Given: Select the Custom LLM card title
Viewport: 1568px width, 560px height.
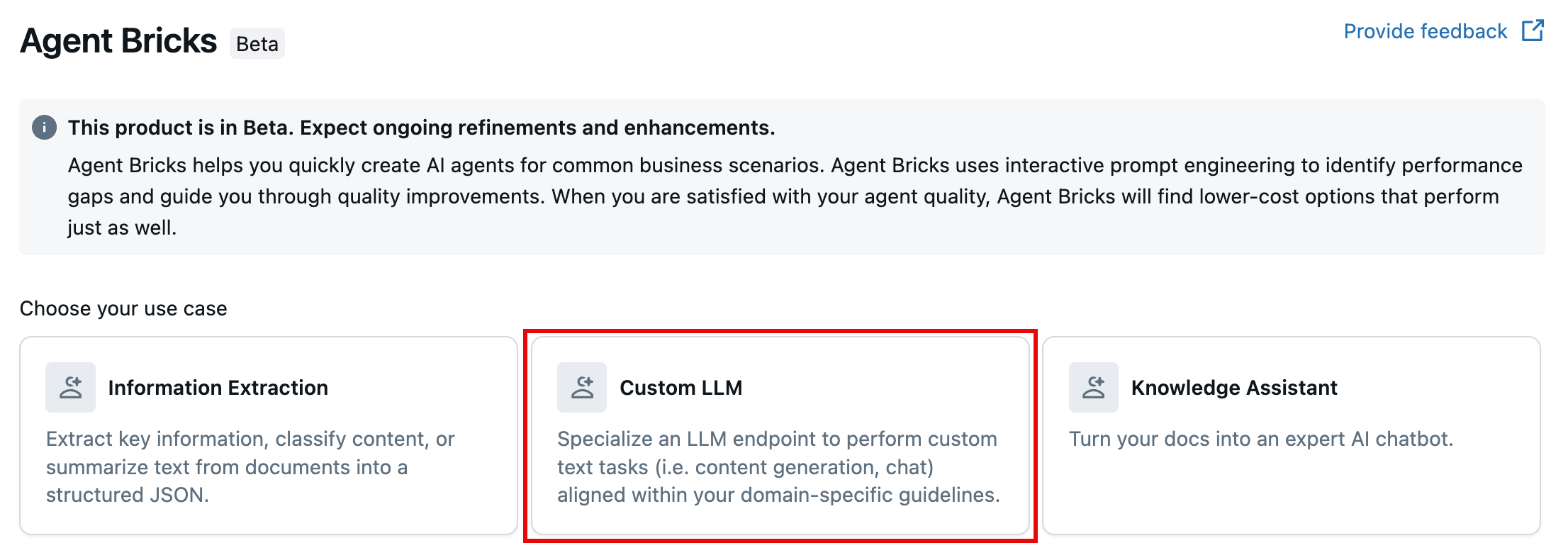Looking at the screenshot, I should (x=681, y=388).
